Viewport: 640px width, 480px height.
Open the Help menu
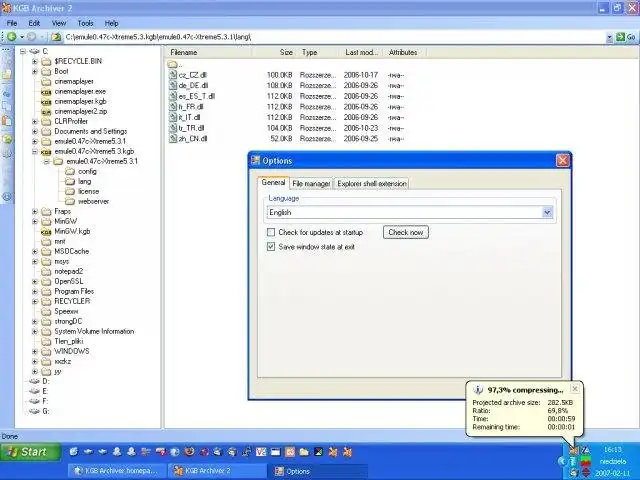pyautogui.click(x=111, y=23)
